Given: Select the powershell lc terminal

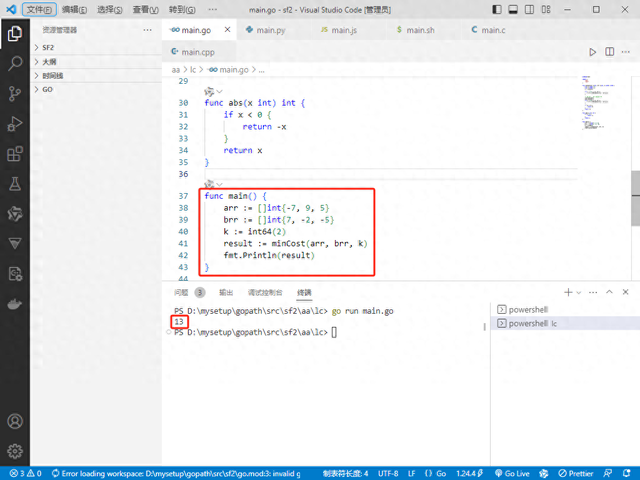Looking at the screenshot, I should [565, 323].
